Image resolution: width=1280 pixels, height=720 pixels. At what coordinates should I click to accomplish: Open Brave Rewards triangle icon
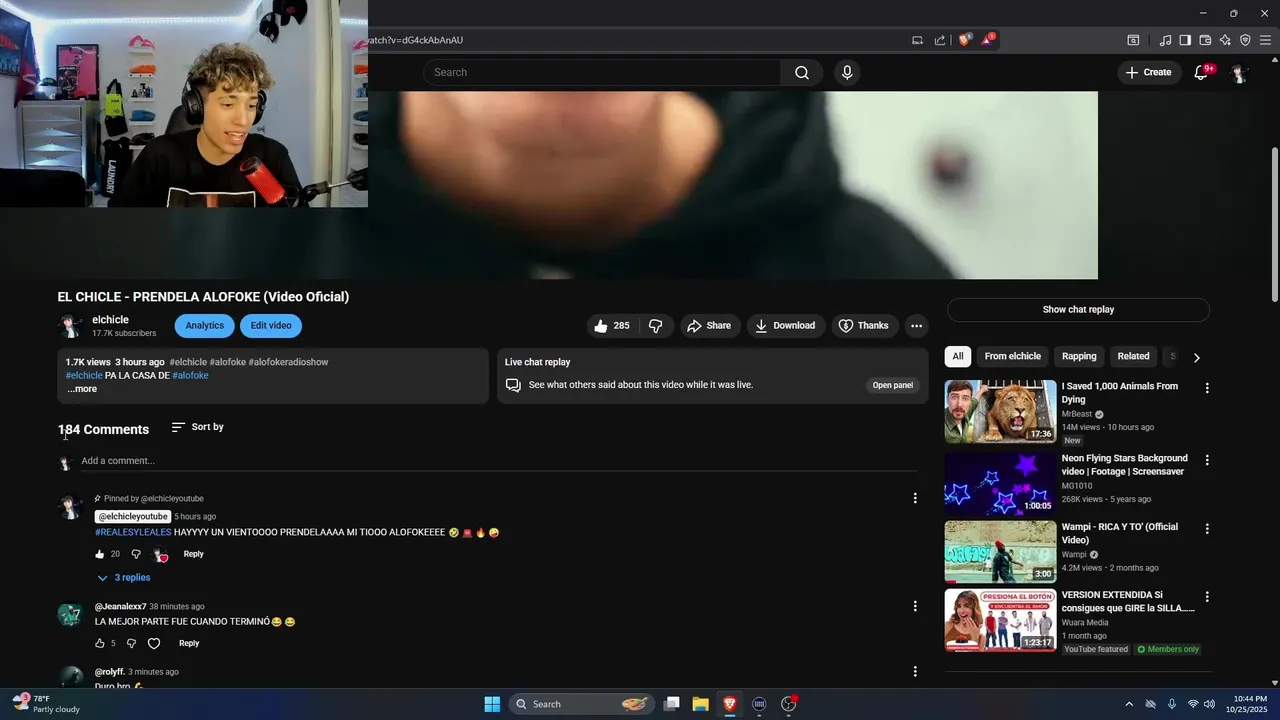988,40
